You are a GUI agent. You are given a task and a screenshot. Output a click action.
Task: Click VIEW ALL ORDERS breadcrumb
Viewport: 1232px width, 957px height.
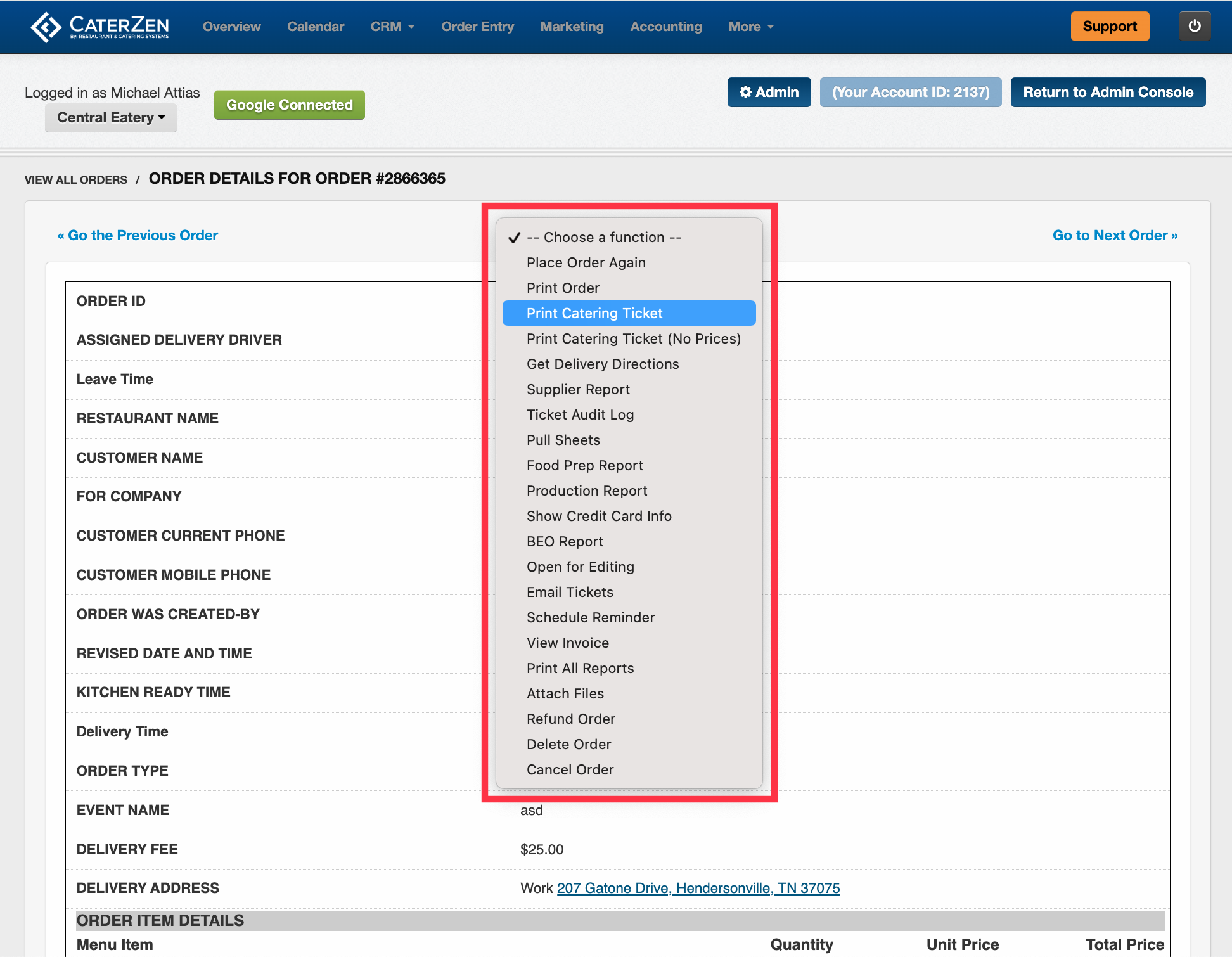(76, 180)
